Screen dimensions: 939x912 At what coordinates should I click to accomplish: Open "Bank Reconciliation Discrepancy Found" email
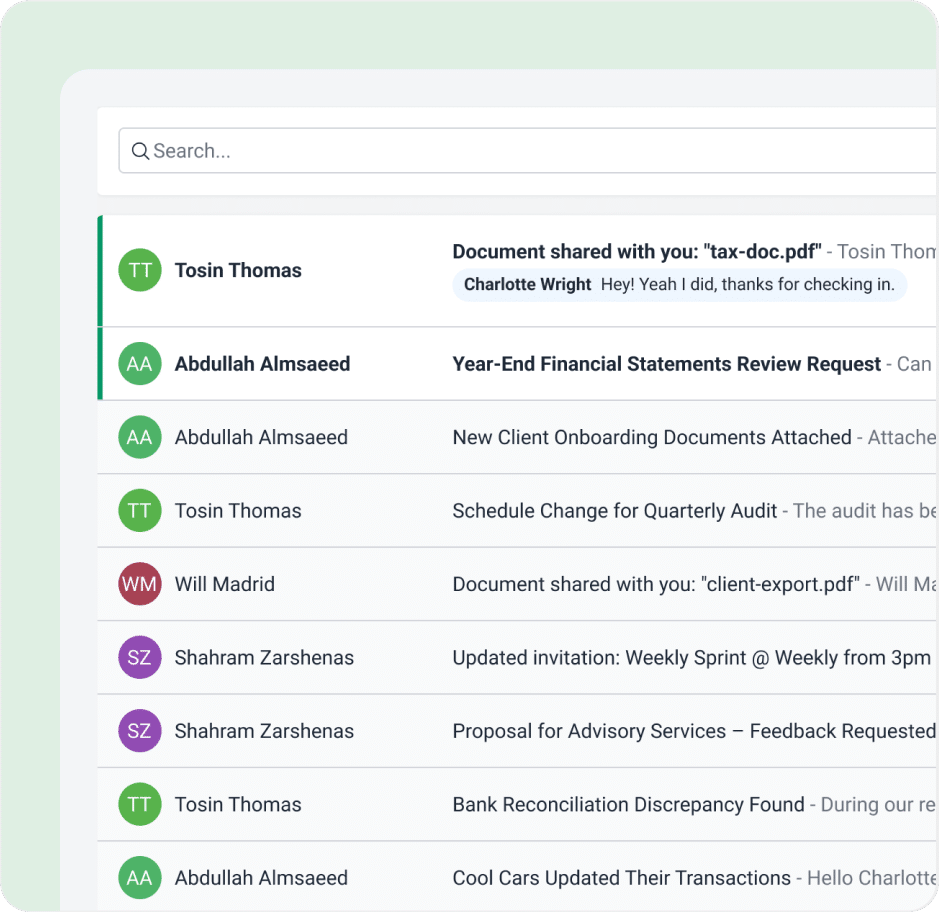[x=628, y=804]
